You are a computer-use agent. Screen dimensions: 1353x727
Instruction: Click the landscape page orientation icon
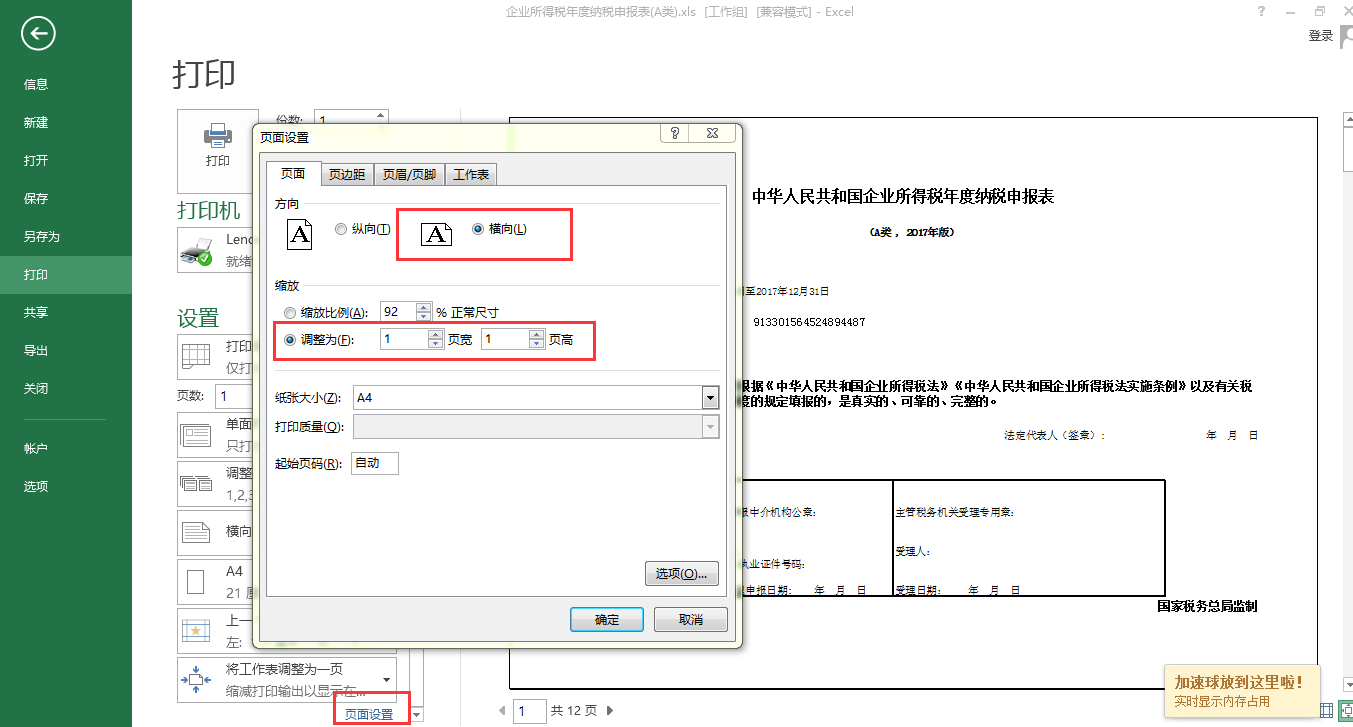[x=435, y=234]
